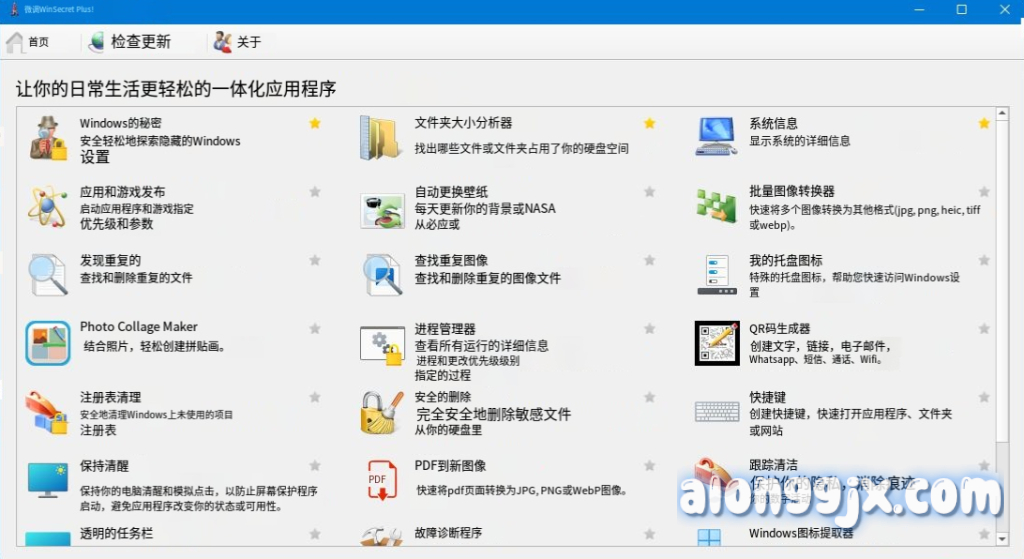The height and width of the screenshot is (559, 1024).
Task: Click the 我的托盘图标 title text
Action: coord(786,260)
